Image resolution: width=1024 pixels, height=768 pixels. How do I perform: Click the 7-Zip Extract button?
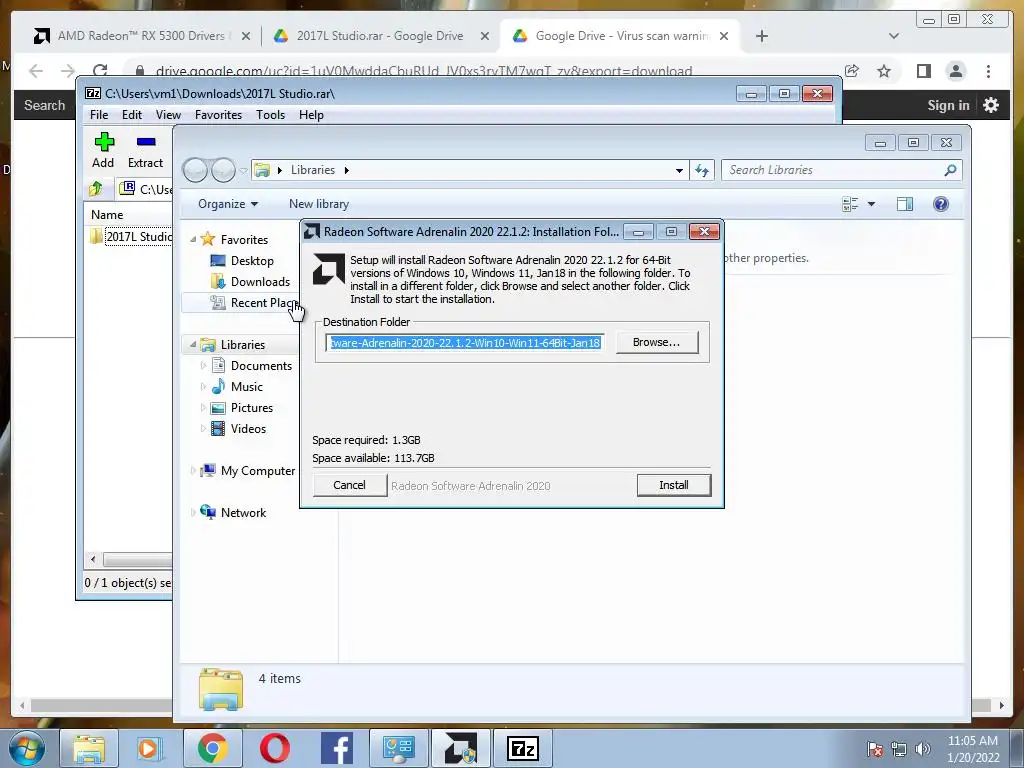[145, 151]
